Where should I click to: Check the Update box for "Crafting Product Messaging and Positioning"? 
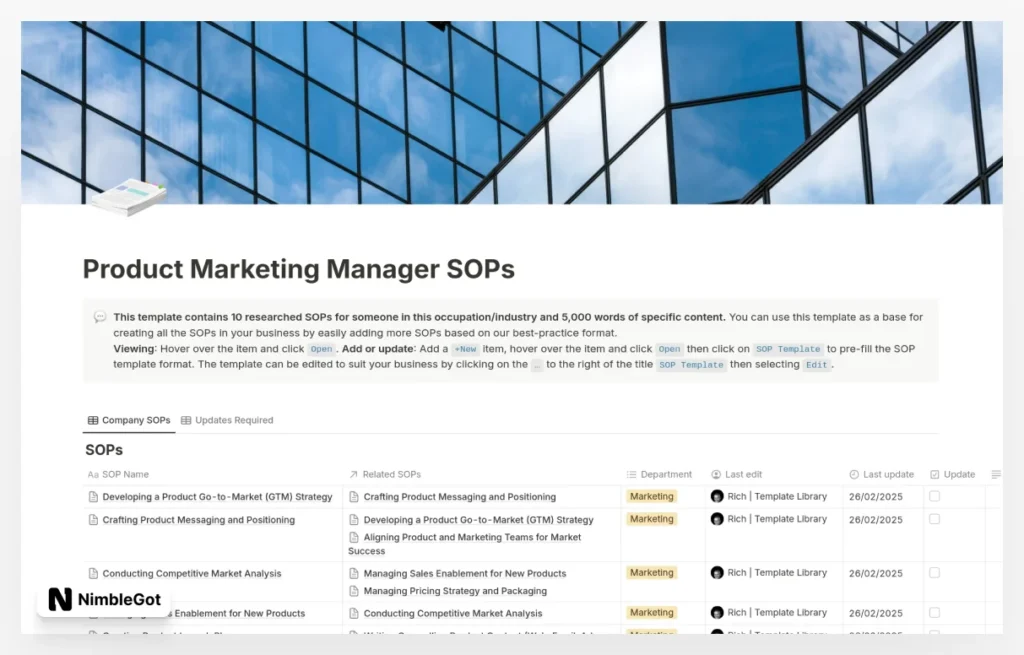pos(934,519)
